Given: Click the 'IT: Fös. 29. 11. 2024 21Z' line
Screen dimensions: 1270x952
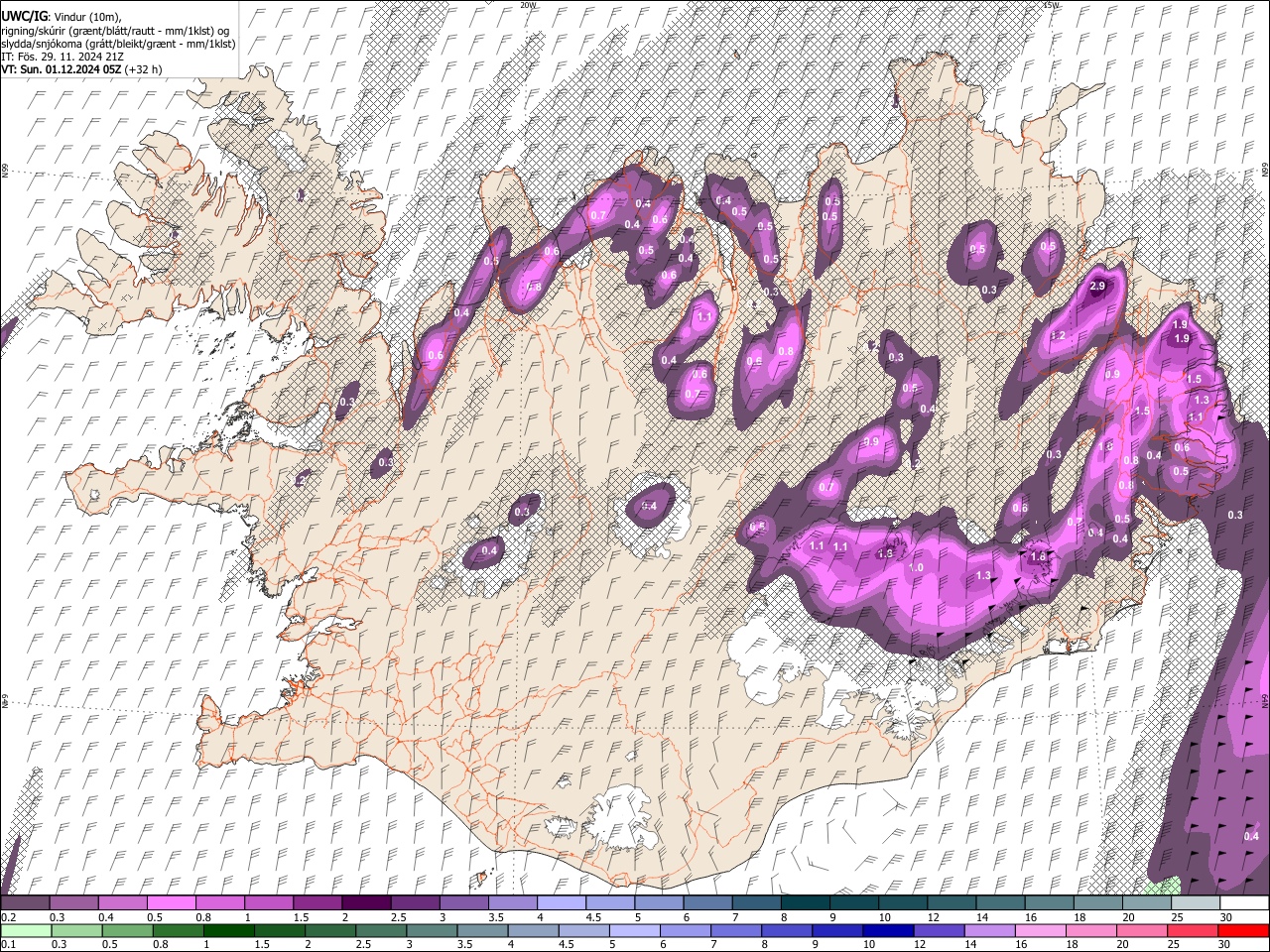Looking at the screenshot, I should coord(62,57).
